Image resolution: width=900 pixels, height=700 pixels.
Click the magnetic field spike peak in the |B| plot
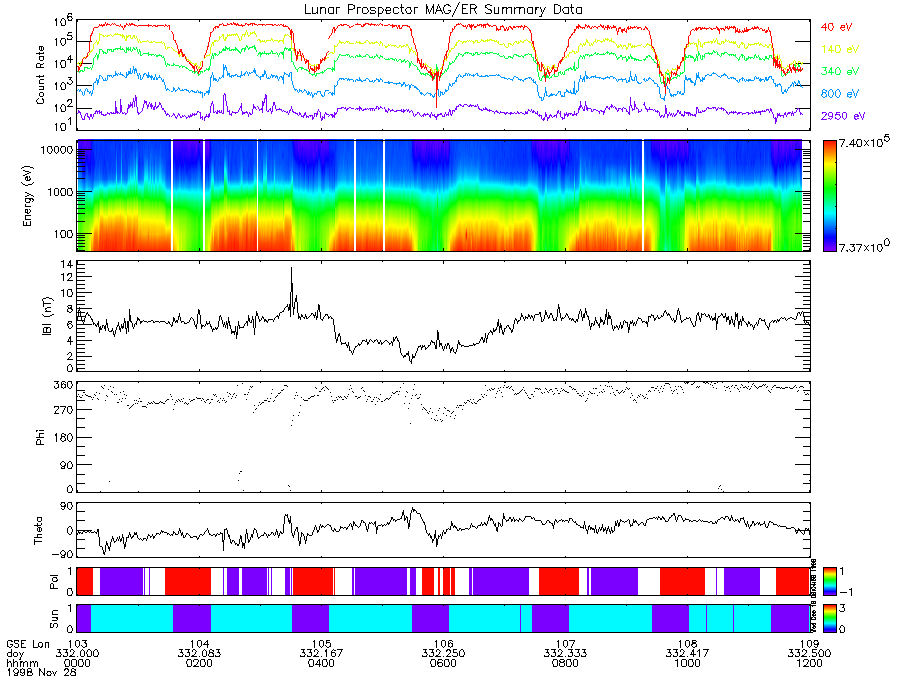(x=292, y=269)
